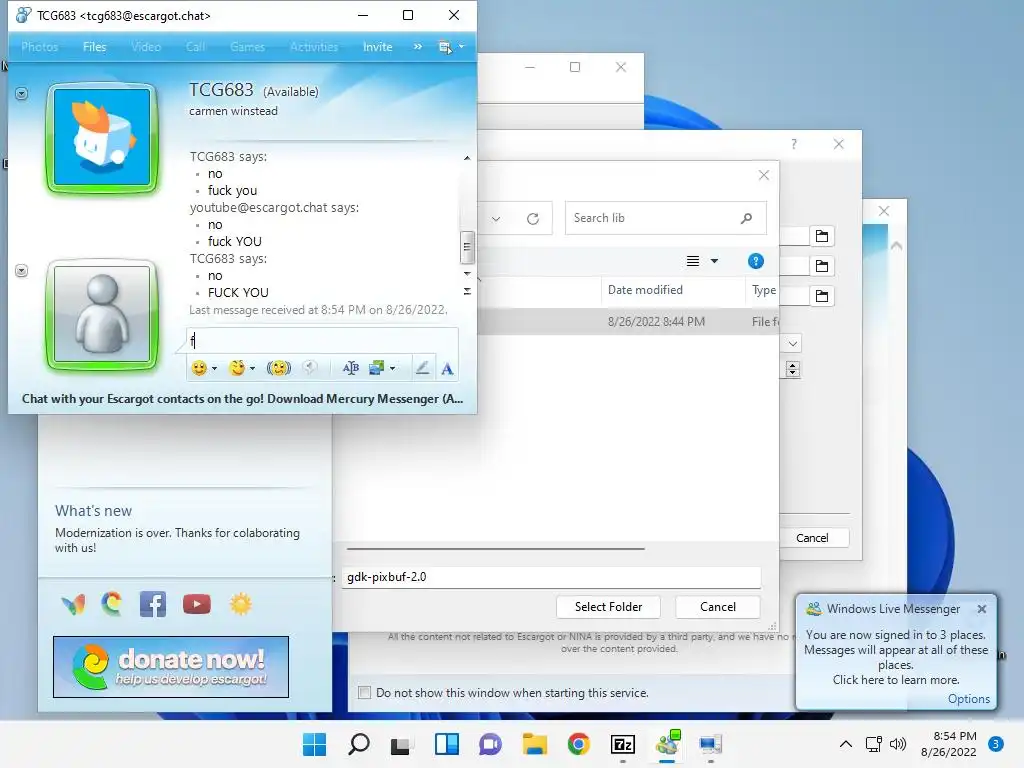Click your default gray avatar picture
The height and width of the screenshot is (768, 1024).
coord(103,314)
